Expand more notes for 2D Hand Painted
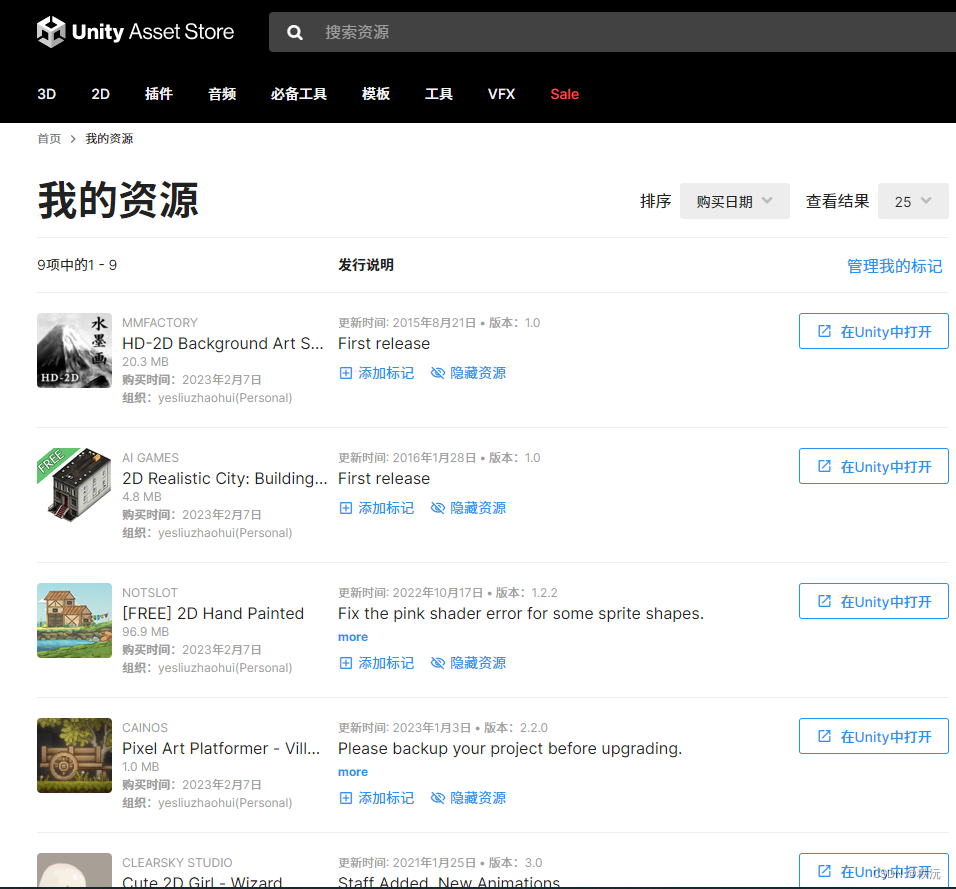 [x=353, y=637]
